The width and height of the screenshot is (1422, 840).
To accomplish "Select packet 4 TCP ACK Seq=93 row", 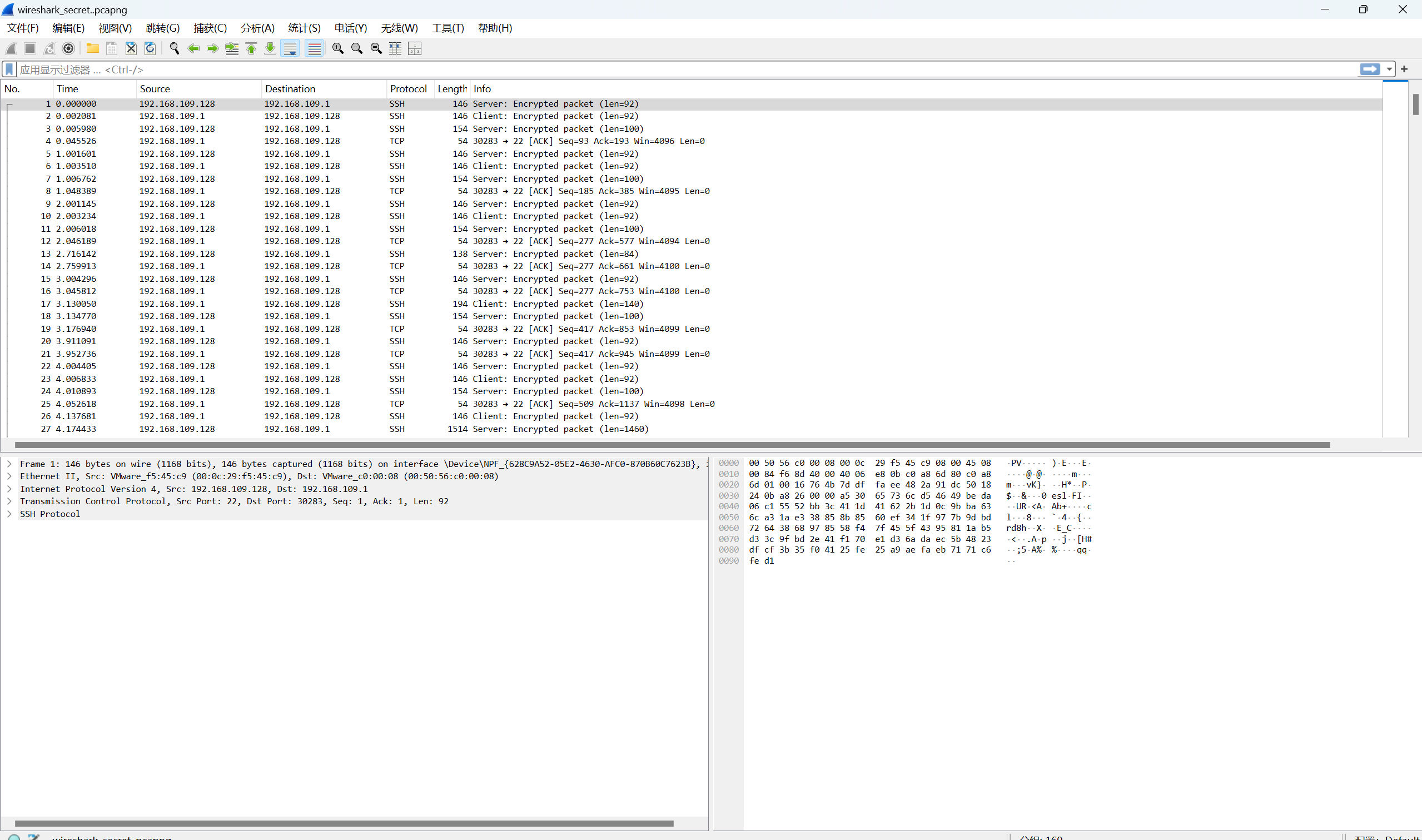I will pos(692,141).
